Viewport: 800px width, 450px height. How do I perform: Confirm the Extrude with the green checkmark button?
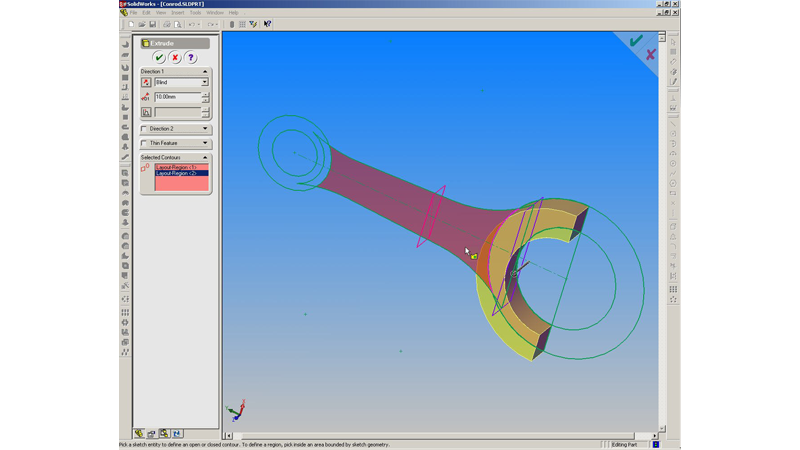[159, 58]
